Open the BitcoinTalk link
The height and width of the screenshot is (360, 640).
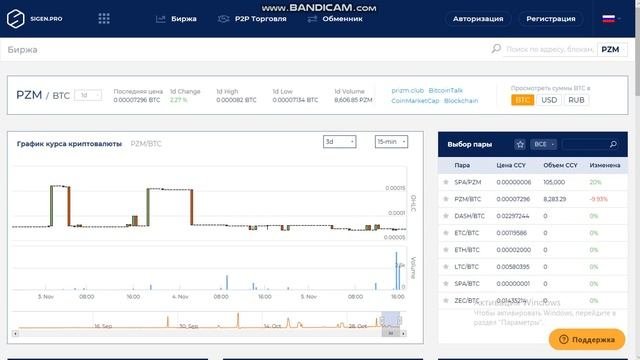(445, 90)
